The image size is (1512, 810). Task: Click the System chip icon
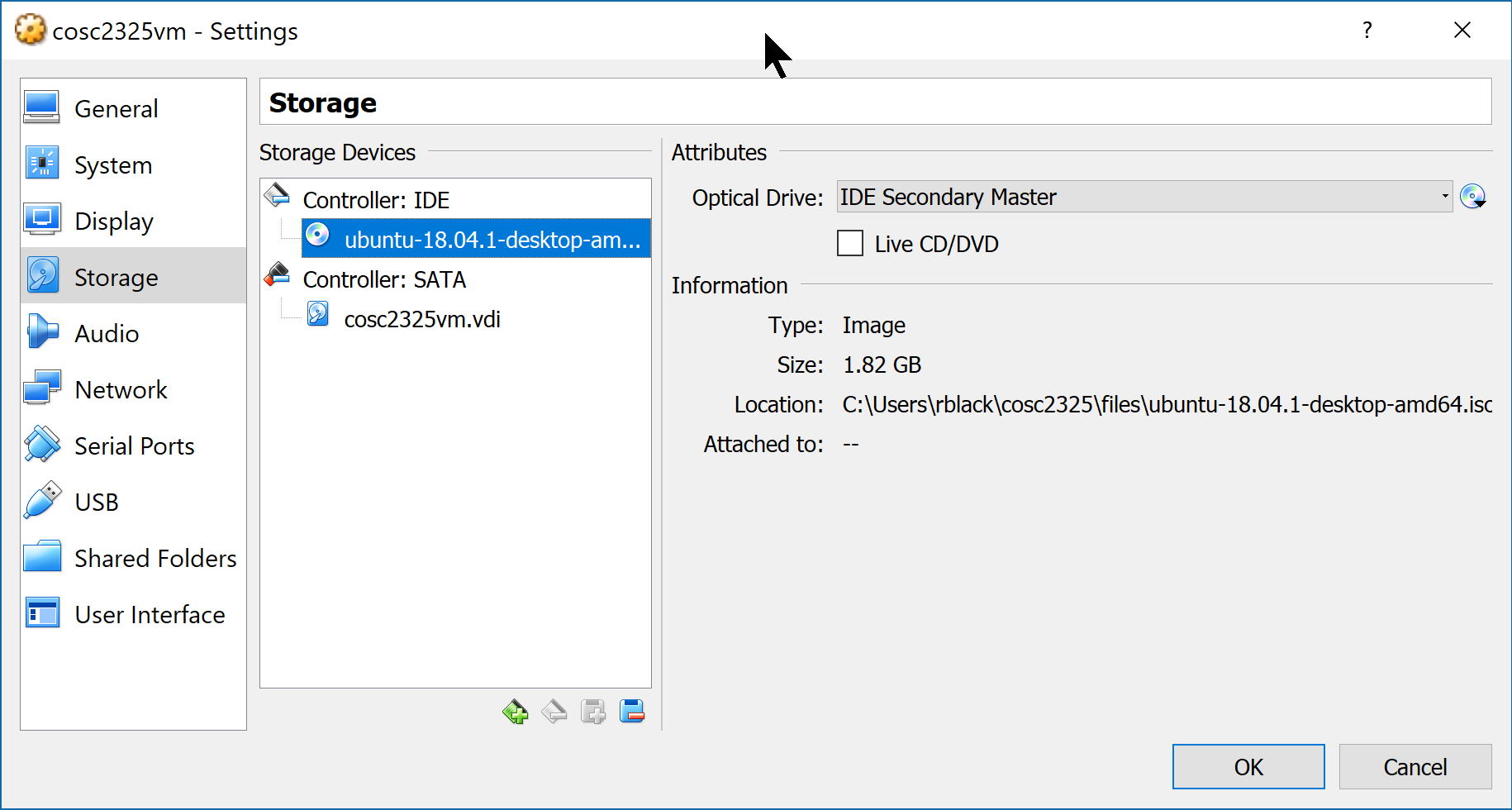pyautogui.click(x=41, y=163)
